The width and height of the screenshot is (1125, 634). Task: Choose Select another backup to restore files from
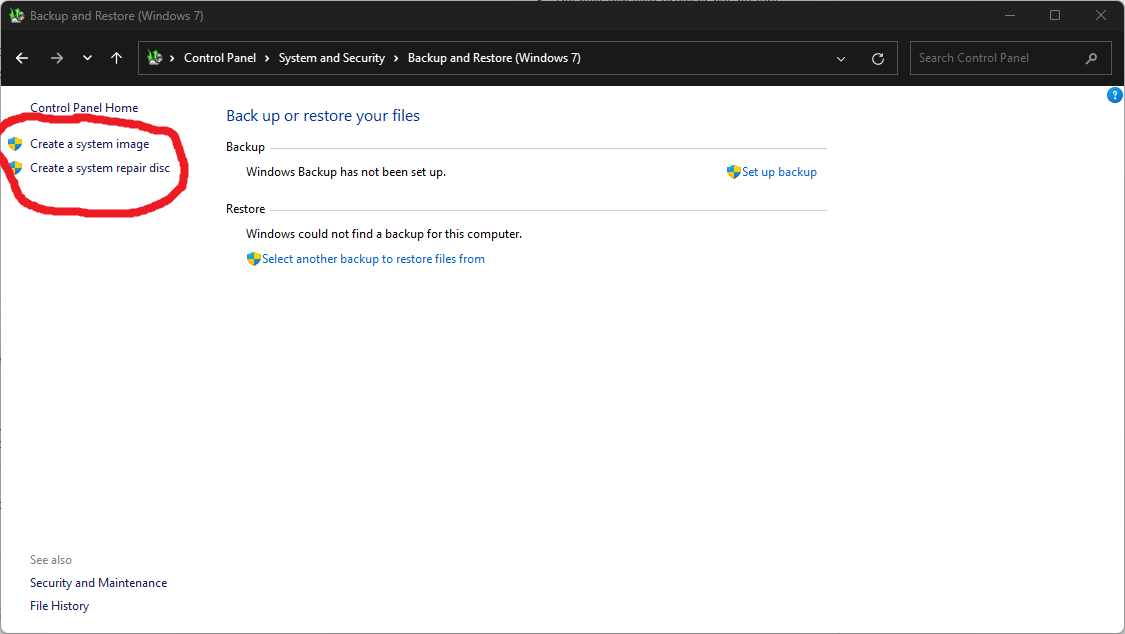(374, 258)
